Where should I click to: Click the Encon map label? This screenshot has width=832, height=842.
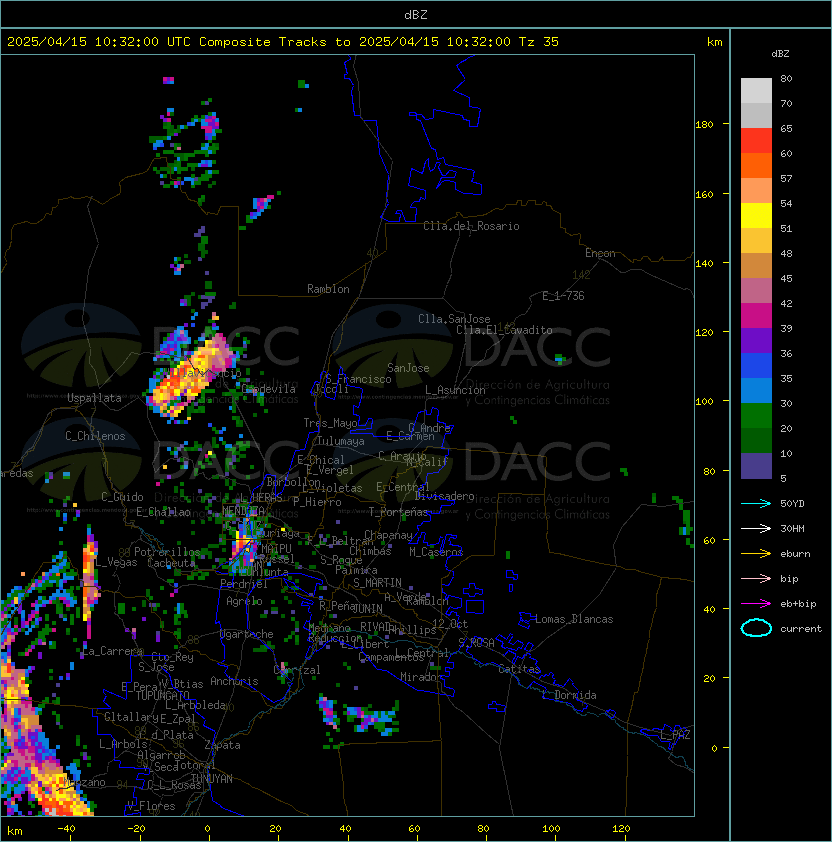(x=600, y=253)
